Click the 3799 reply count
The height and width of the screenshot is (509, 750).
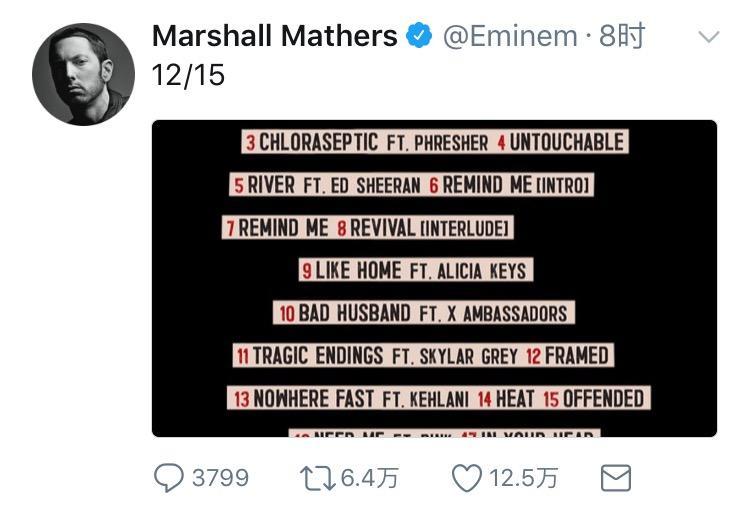coord(221,477)
